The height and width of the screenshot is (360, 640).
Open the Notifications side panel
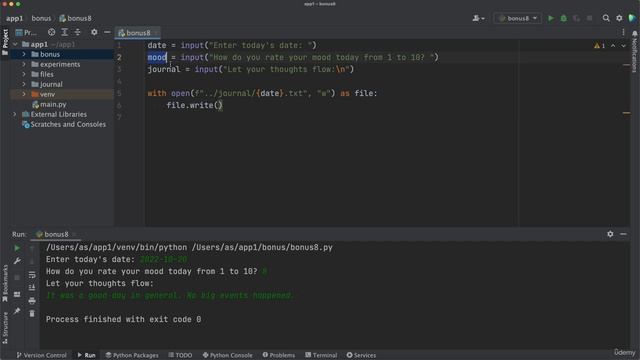635,51
